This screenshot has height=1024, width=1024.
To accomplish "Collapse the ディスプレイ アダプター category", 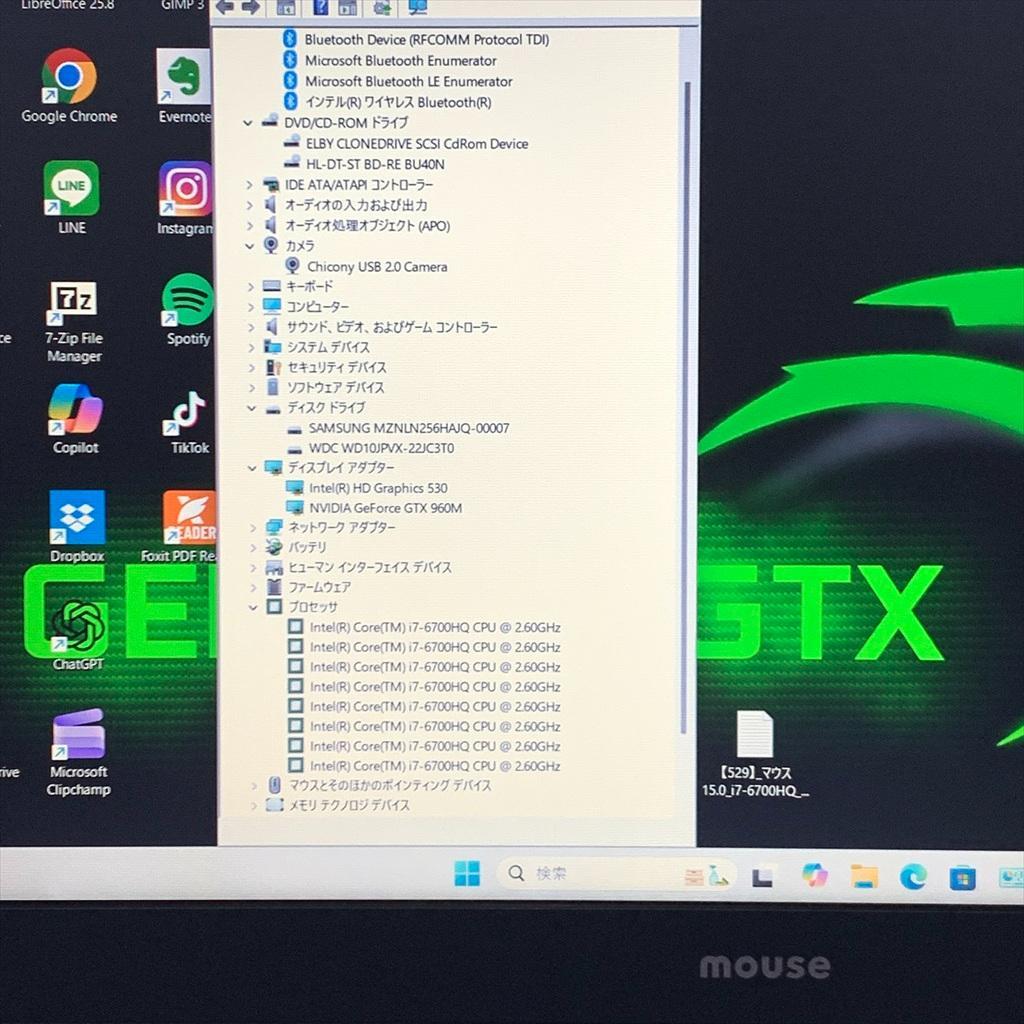I will [252, 468].
